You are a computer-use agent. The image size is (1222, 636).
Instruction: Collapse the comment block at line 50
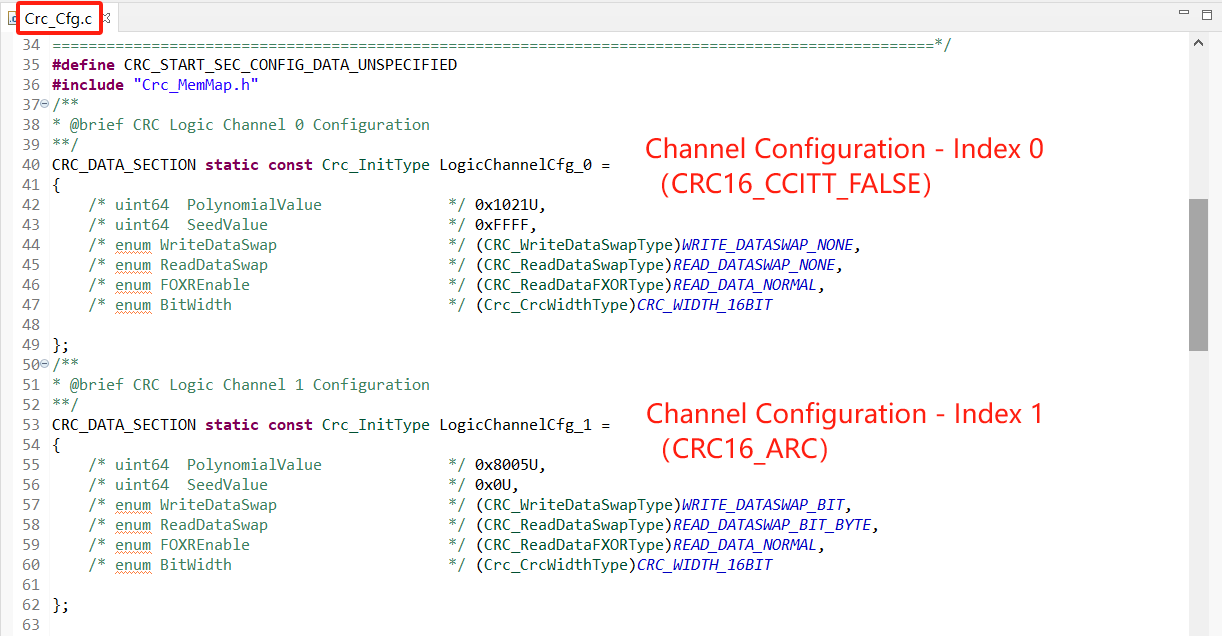(x=44, y=365)
